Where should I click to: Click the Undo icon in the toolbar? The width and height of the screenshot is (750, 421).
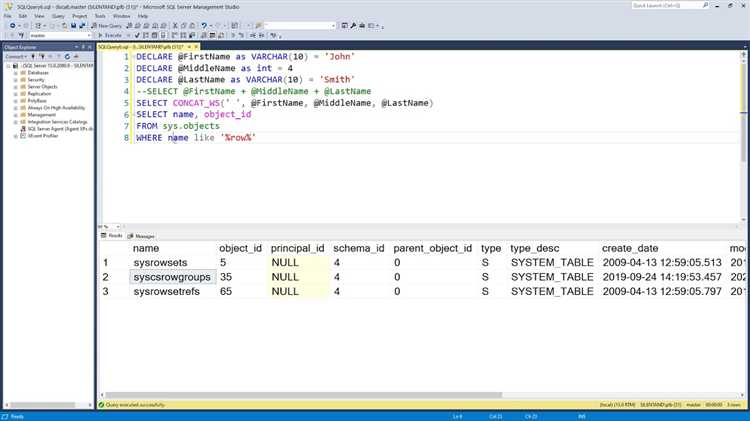[204, 25]
